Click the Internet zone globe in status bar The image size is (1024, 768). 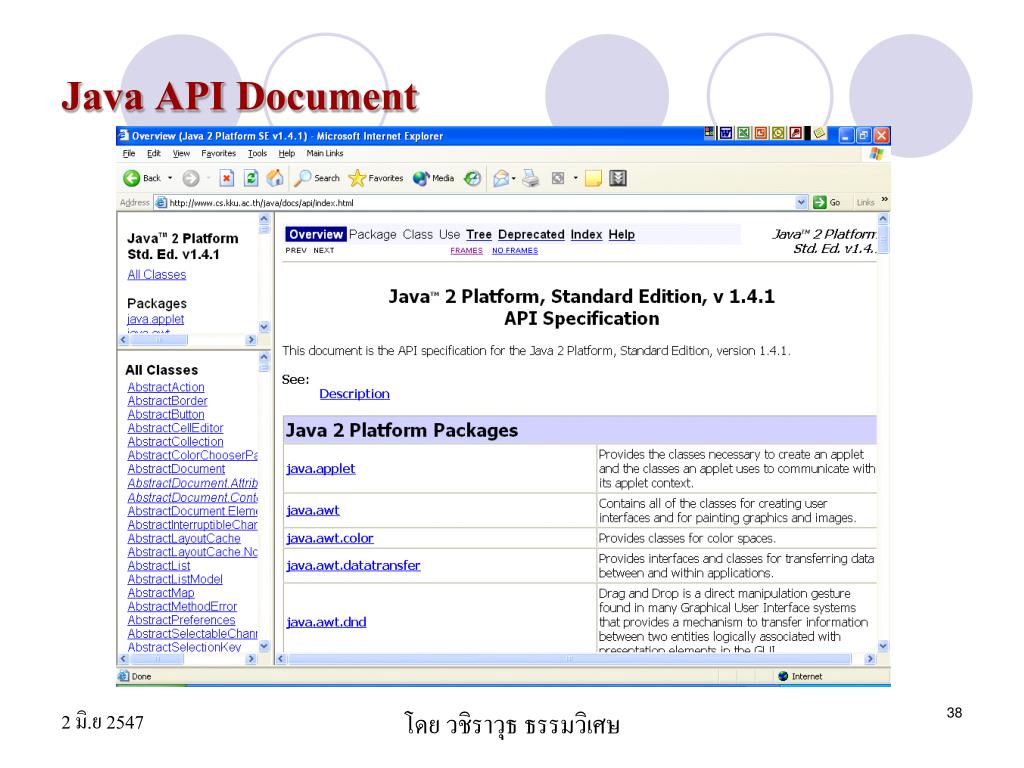tap(783, 677)
